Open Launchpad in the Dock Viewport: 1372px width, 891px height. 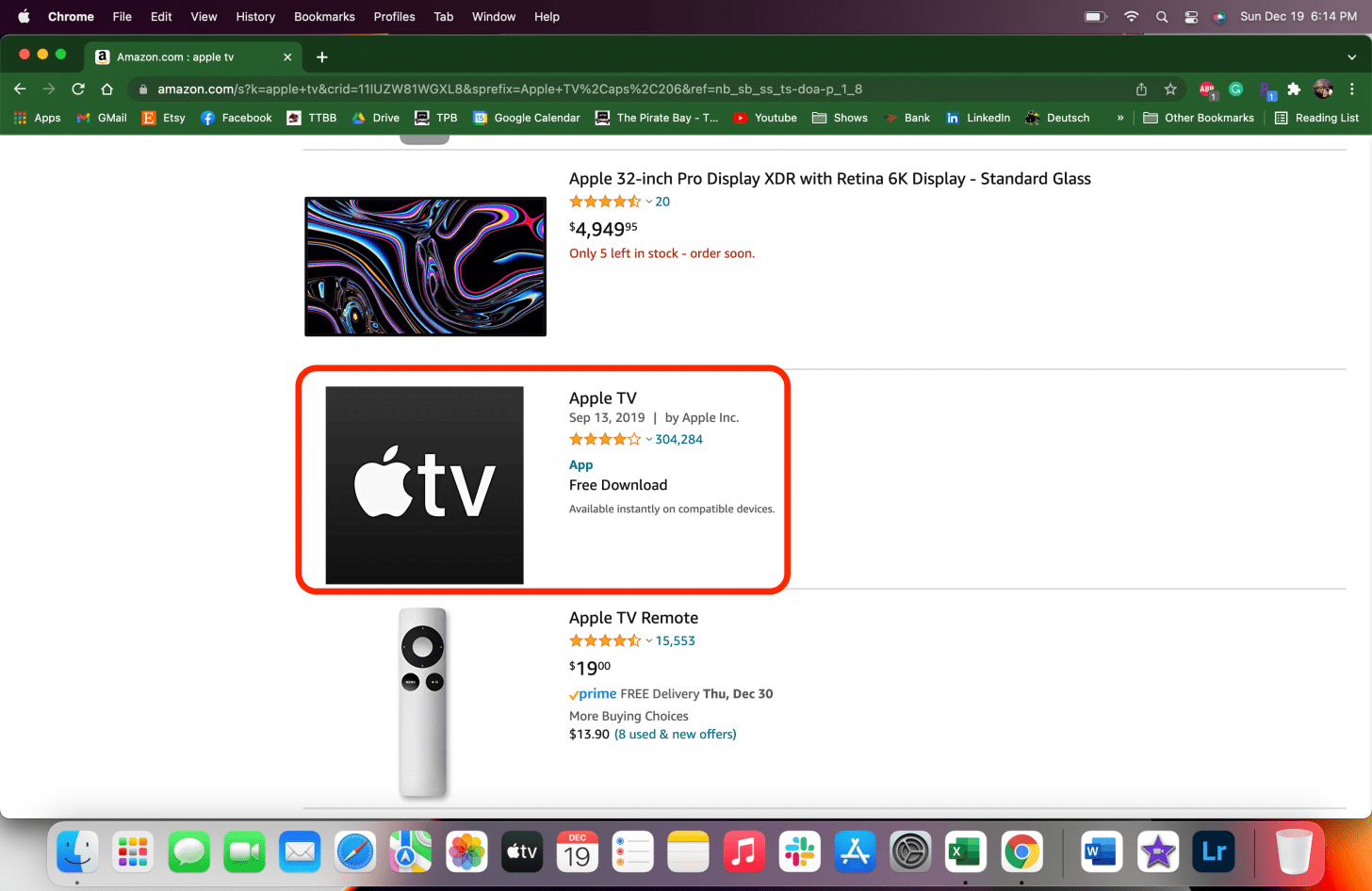click(x=133, y=852)
